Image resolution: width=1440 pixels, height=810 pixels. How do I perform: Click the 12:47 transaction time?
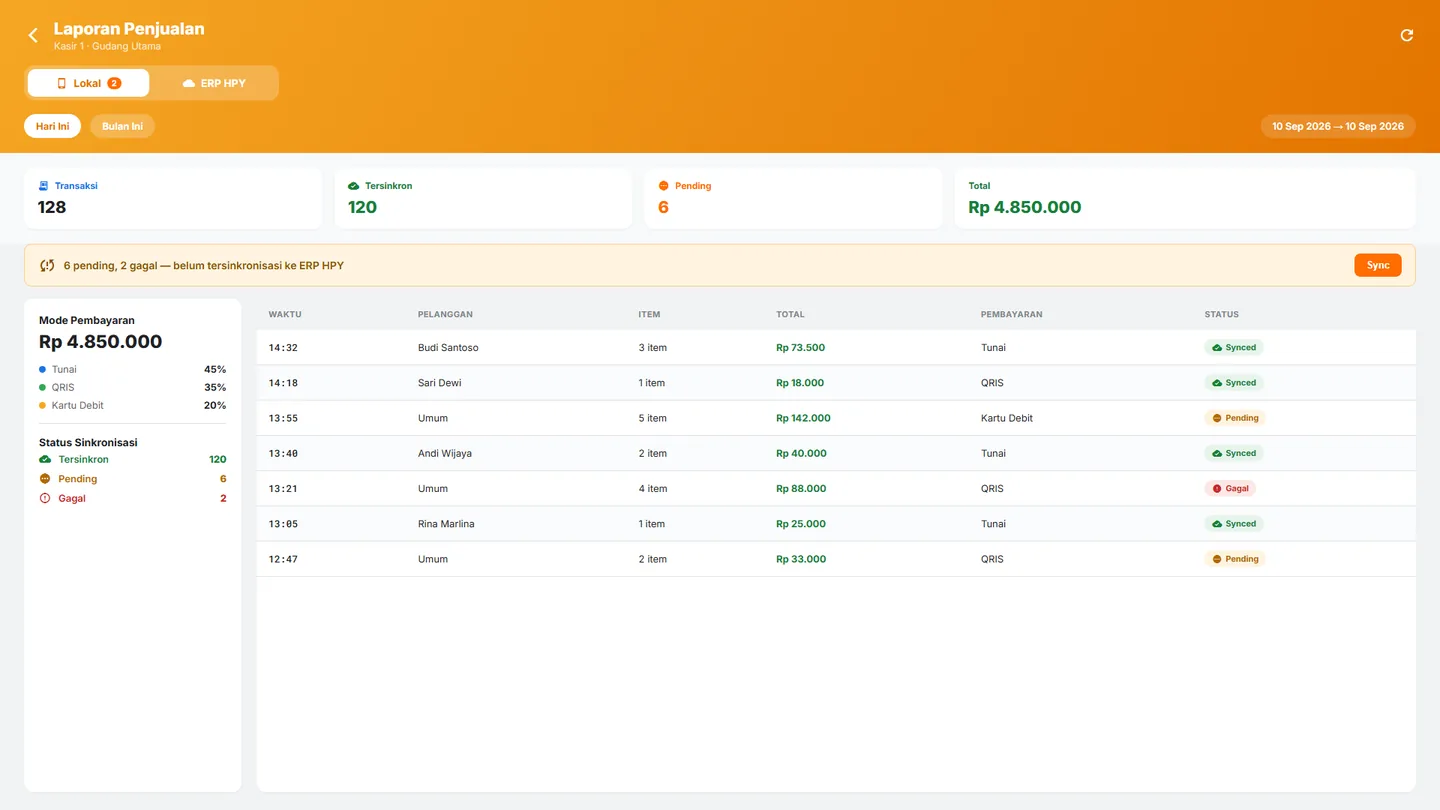(283, 559)
